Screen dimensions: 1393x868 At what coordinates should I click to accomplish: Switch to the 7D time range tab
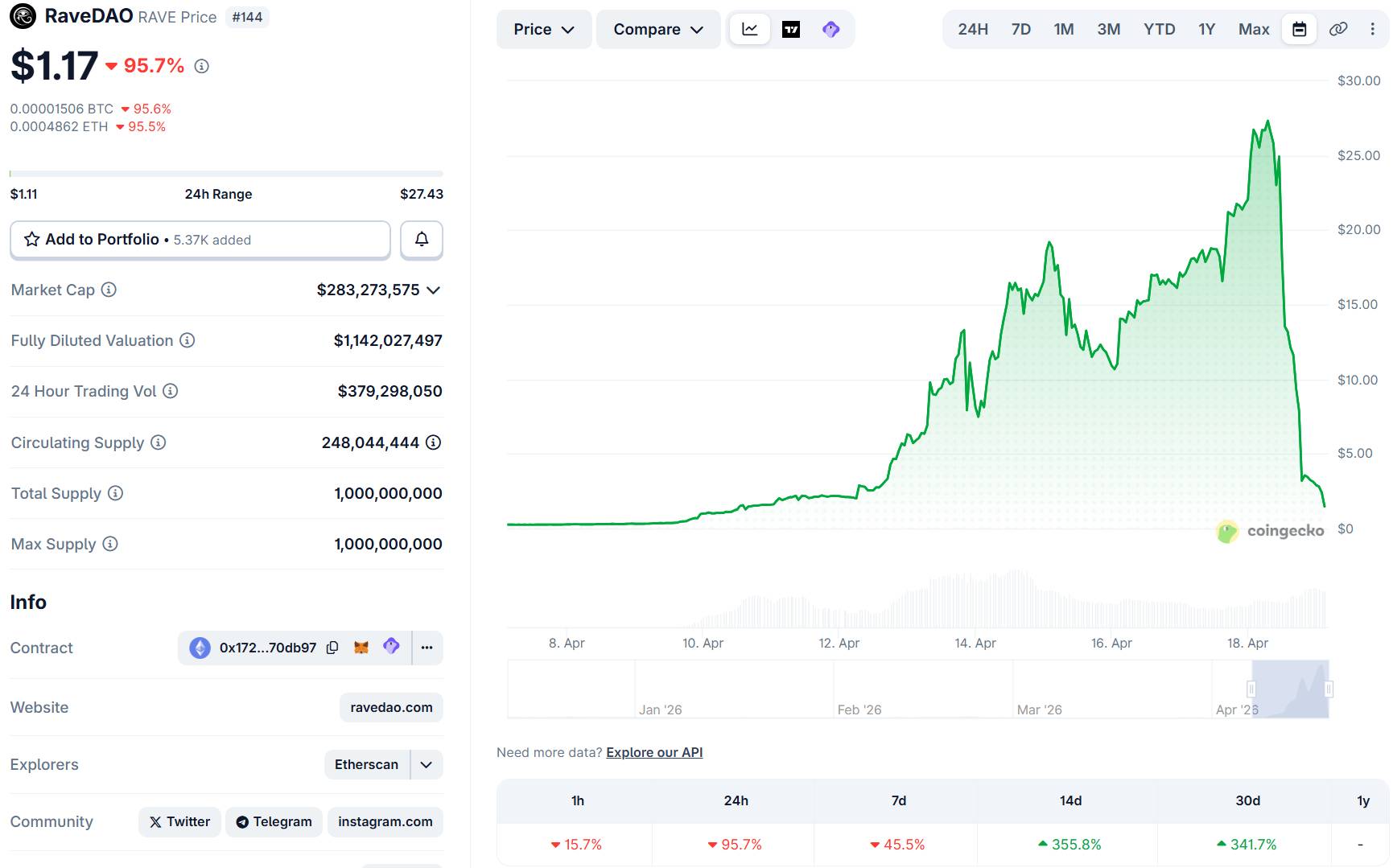[1020, 29]
